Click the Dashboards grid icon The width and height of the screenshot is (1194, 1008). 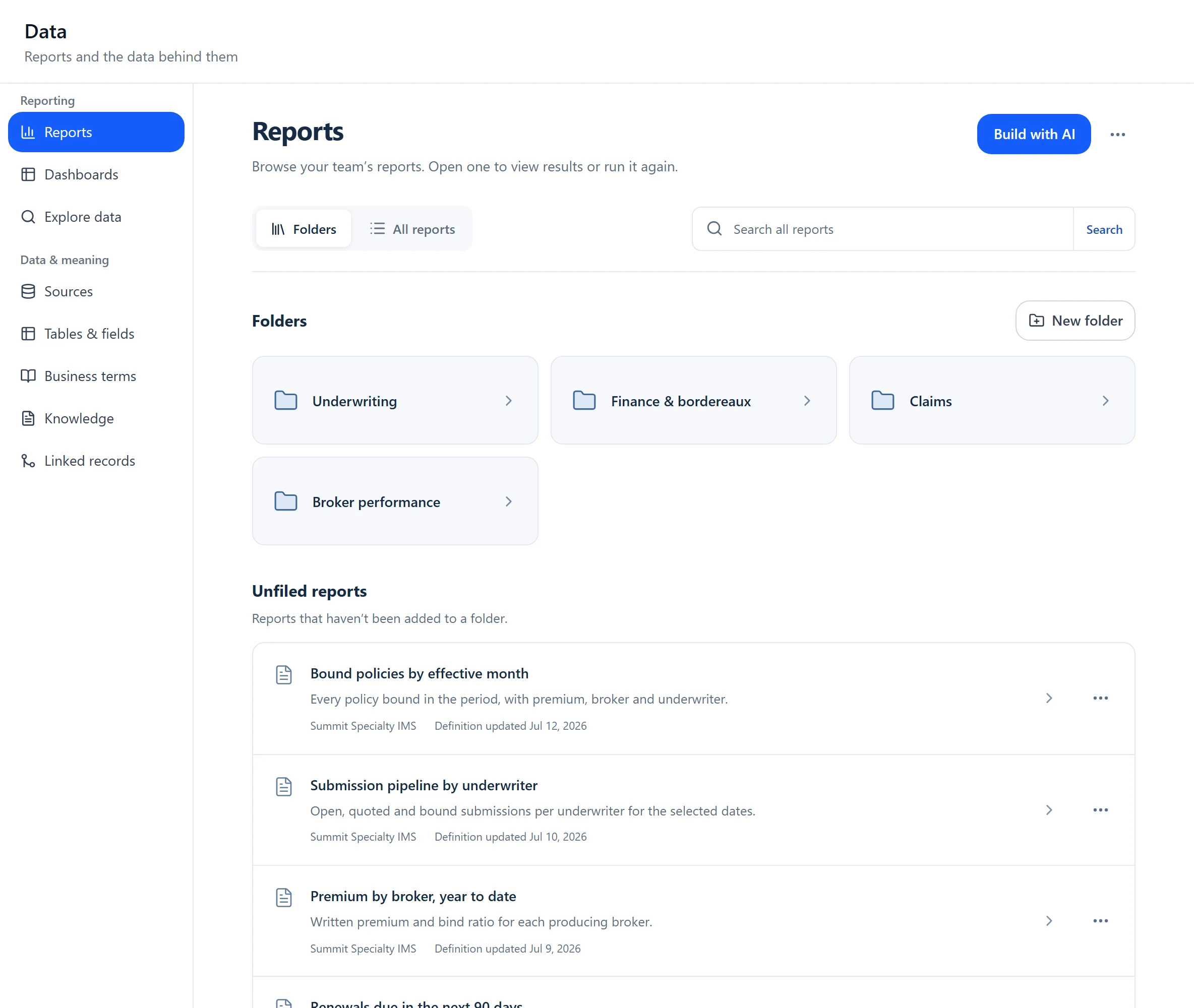coord(28,174)
